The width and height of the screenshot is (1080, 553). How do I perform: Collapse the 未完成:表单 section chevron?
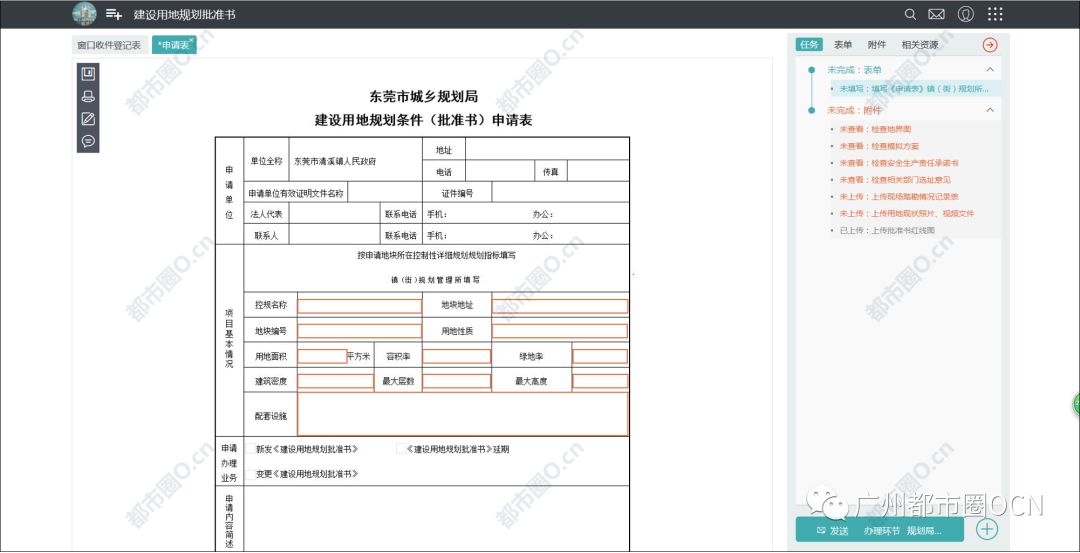[x=990, y=70]
